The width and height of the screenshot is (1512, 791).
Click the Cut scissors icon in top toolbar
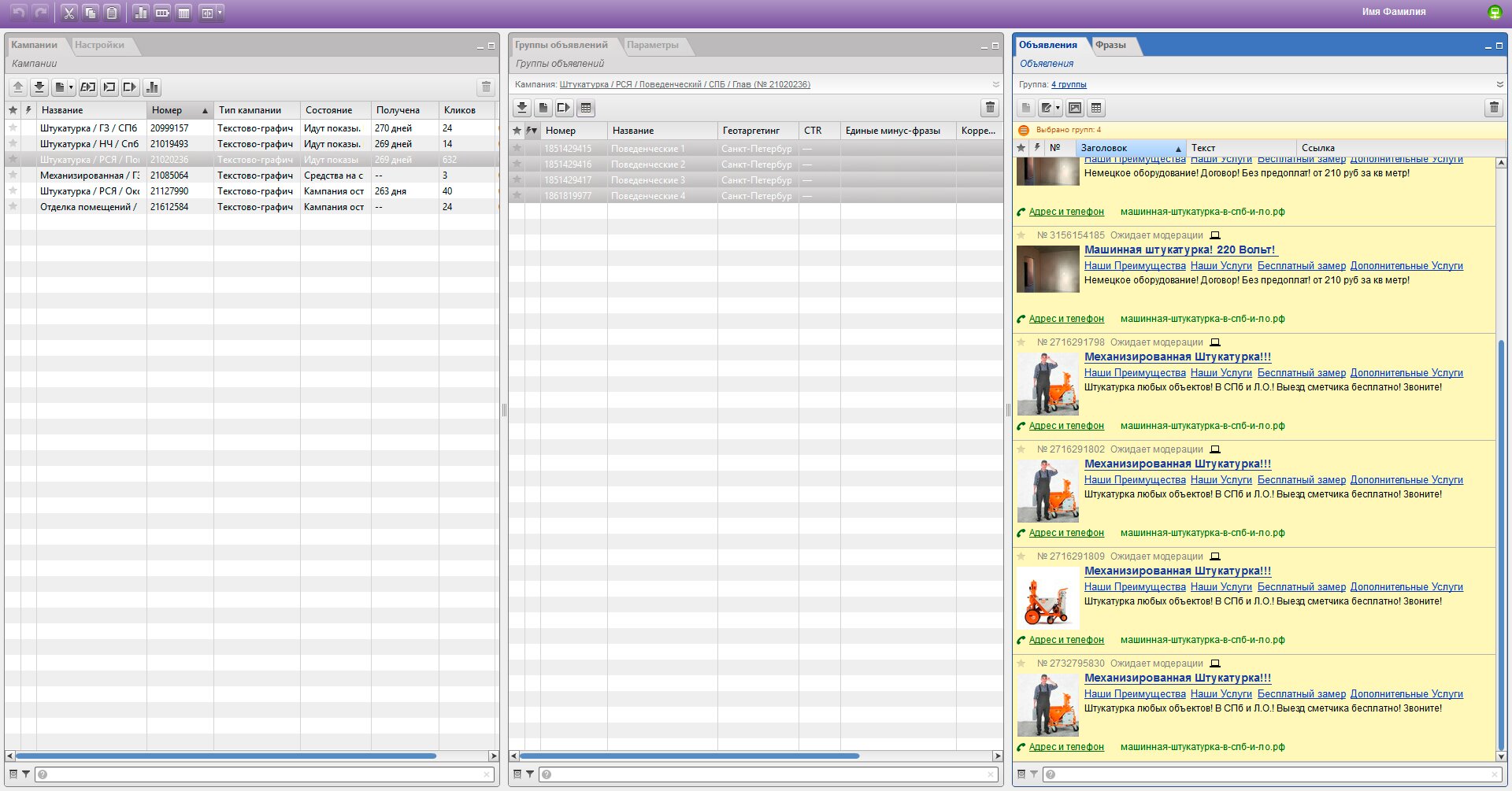point(69,13)
